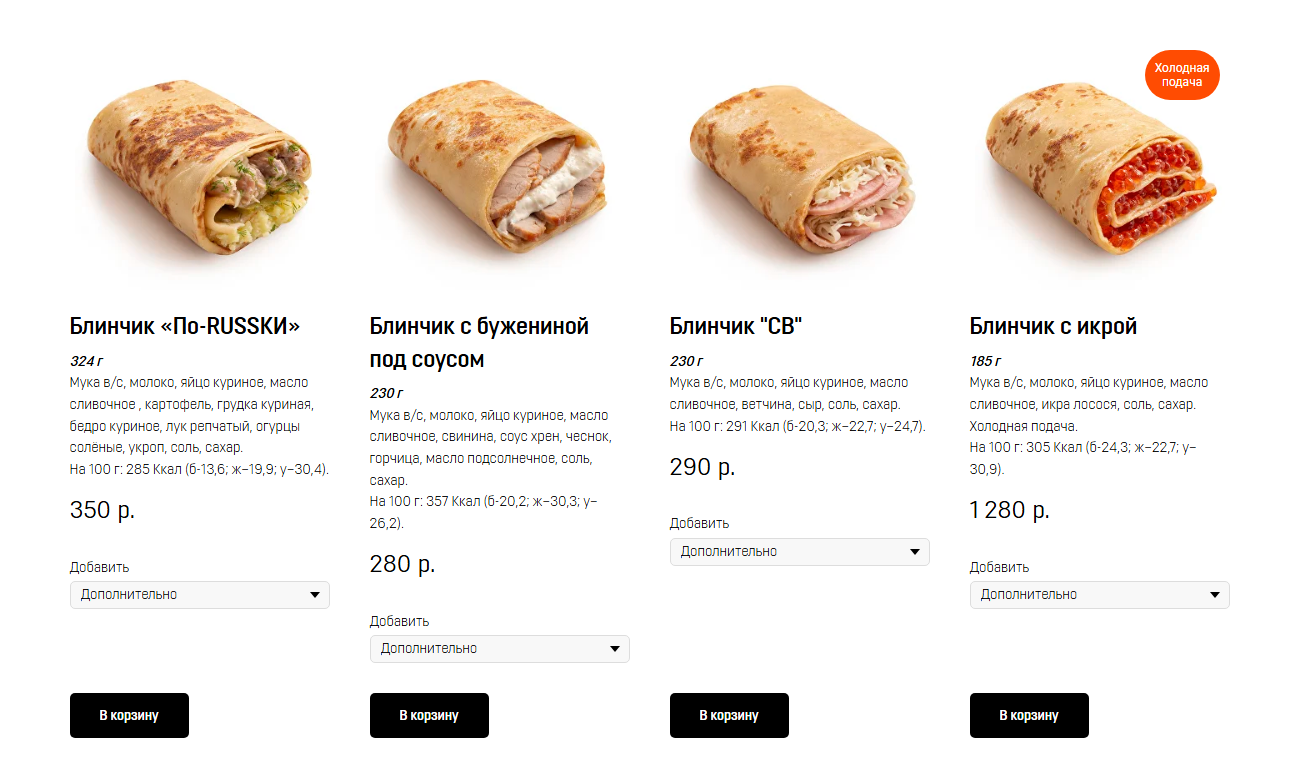The image size is (1301, 767).
Task: Click the 1 280 р. price
Action: click(x=1010, y=510)
